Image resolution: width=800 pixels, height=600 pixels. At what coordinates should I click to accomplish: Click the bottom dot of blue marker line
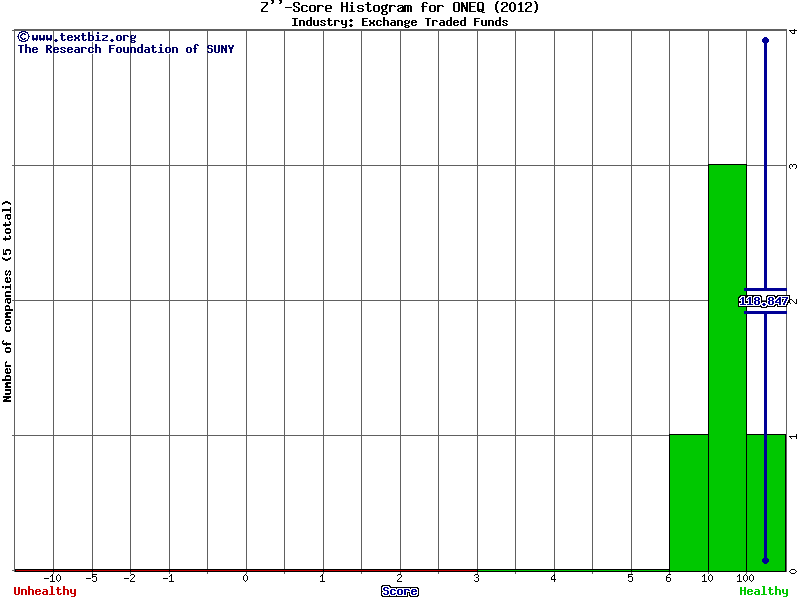(x=765, y=561)
